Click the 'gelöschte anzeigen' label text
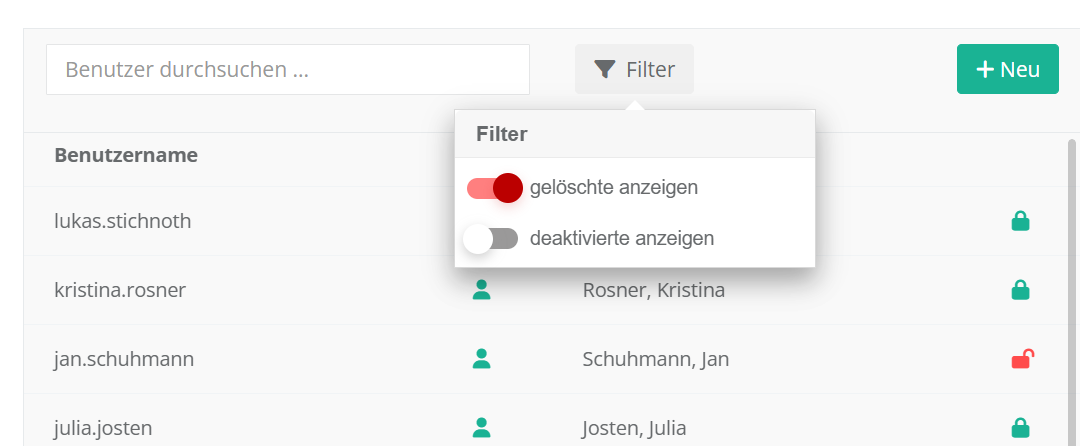 tap(613, 187)
